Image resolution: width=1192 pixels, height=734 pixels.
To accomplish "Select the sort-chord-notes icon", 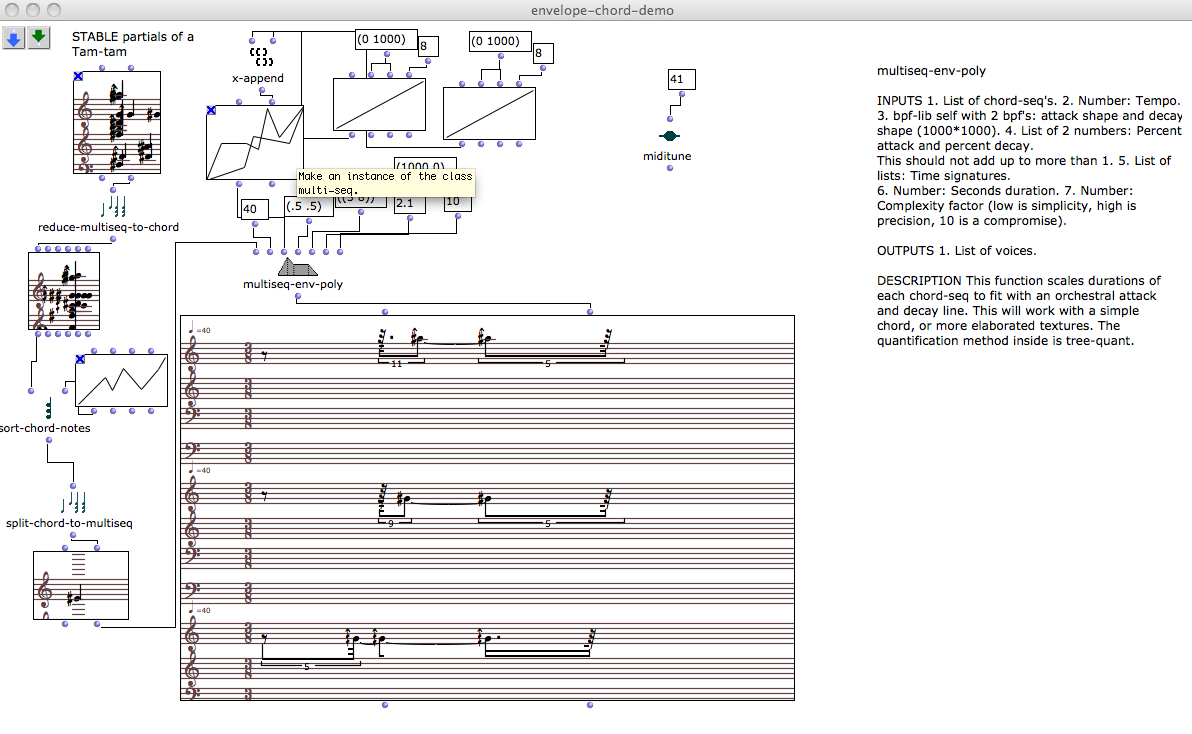I will tap(47, 409).
